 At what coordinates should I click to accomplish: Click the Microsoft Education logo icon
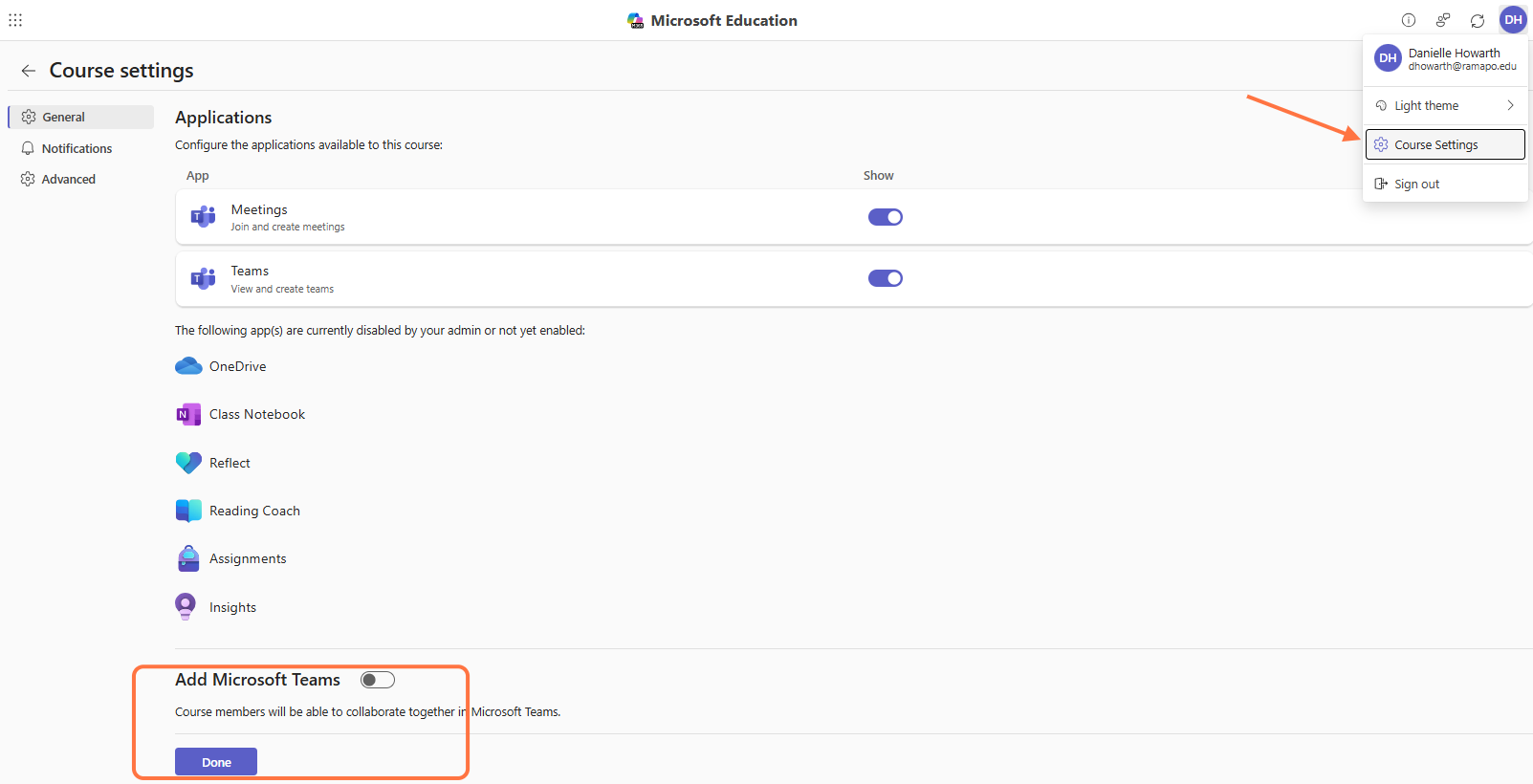tap(636, 20)
